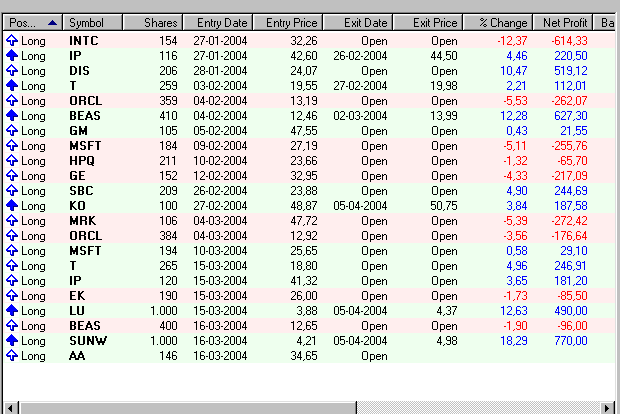Image resolution: width=620 pixels, height=414 pixels.
Task: Click the arrow icon in the HPQ row
Action: 12,161
